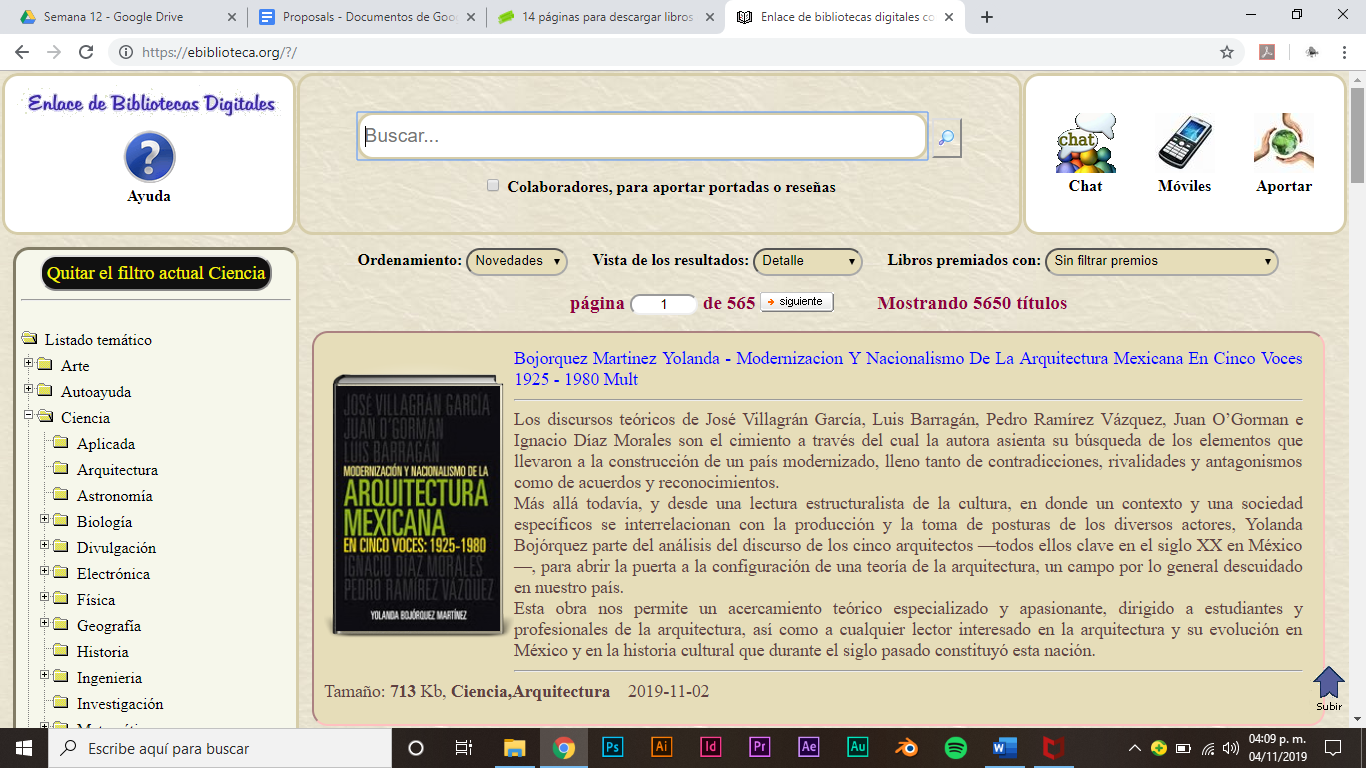Click the Investigación folder icon
Viewport: 1366px width, 768px height.
coord(61,703)
